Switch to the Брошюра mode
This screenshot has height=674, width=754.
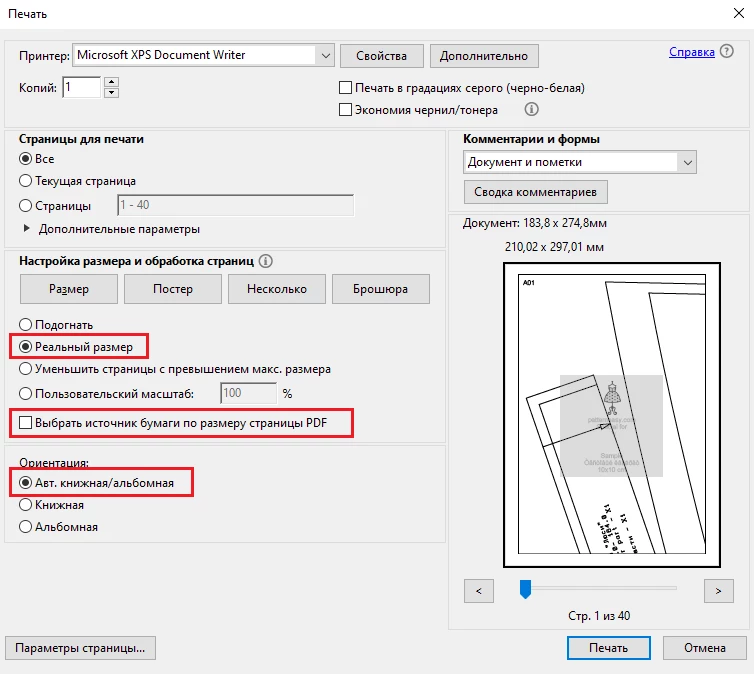380,289
